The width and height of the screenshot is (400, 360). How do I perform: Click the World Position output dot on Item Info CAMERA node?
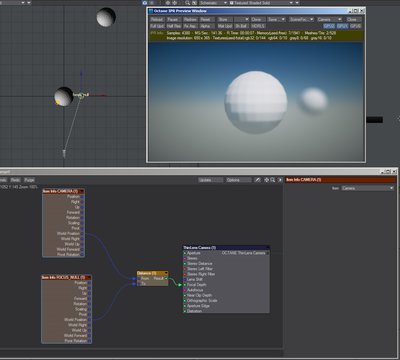(82, 233)
